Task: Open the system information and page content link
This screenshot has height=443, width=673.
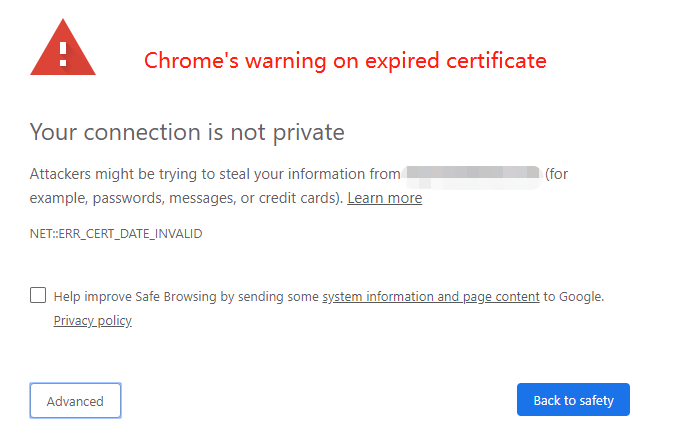Action: pos(430,296)
